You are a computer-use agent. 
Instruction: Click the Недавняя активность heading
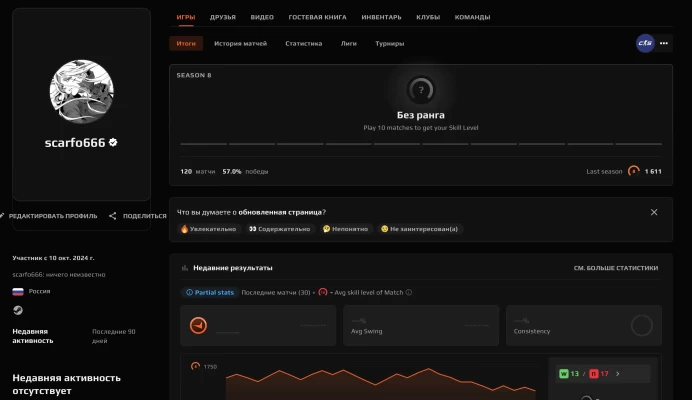[33, 336]
